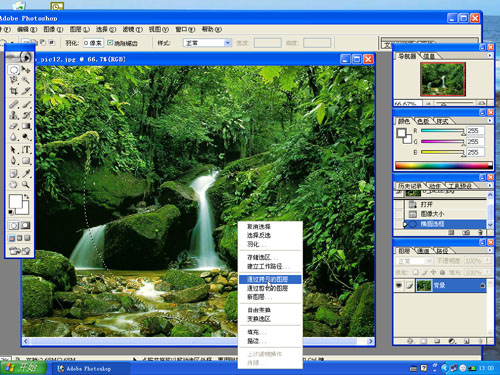Viewport: 500px width, 375px height.
Task: Expand the Layers panel flyout menu arrow
Action: coord(490,250)
